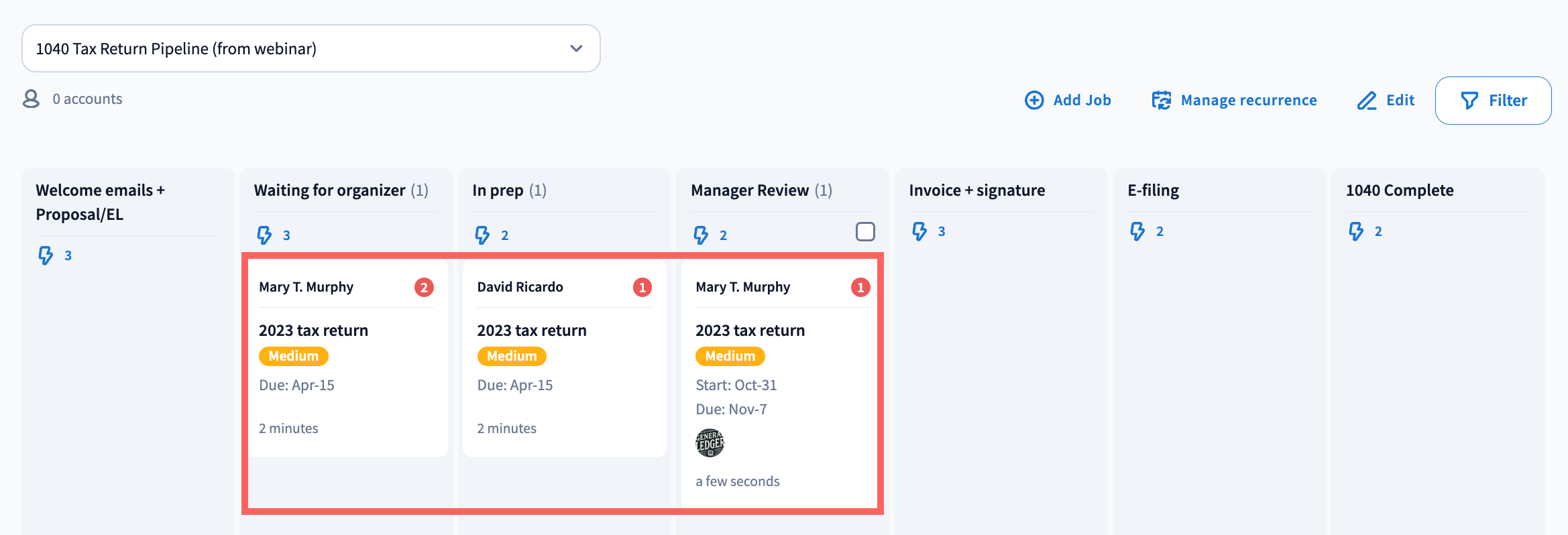This screenshot has width=1568, height=535.
Task: Click automation lightning icon in Invoice + signature column
Action: click(919, 231)
